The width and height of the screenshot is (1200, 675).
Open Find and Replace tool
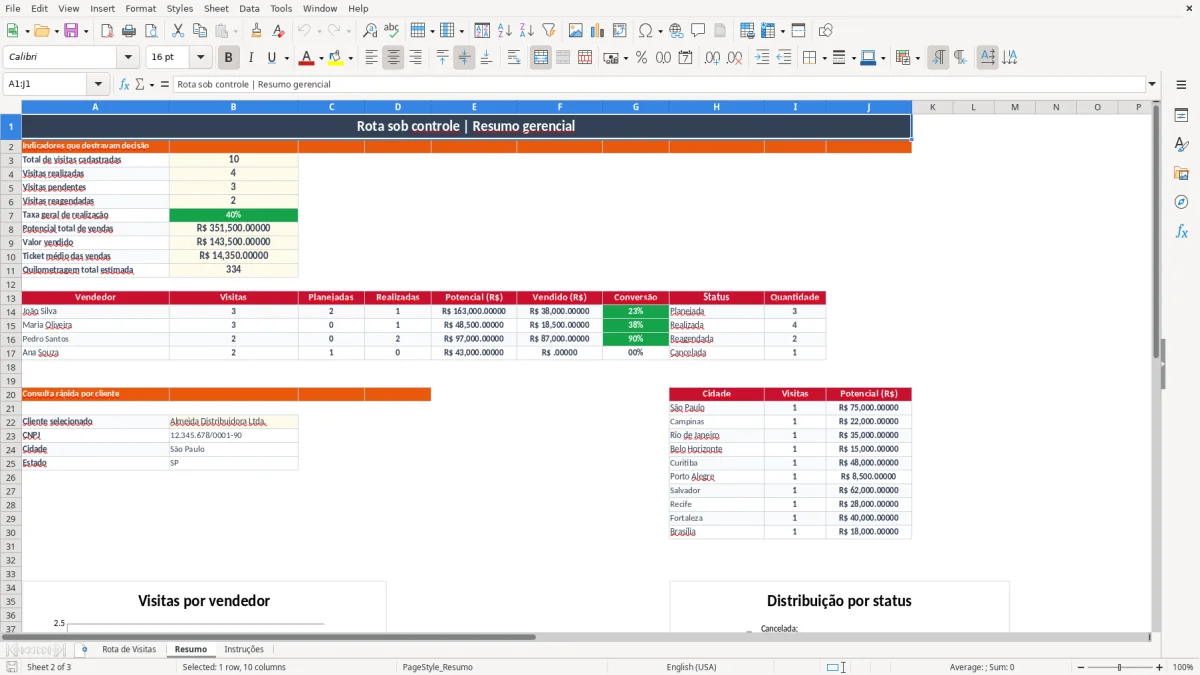[x=370, y=31]
